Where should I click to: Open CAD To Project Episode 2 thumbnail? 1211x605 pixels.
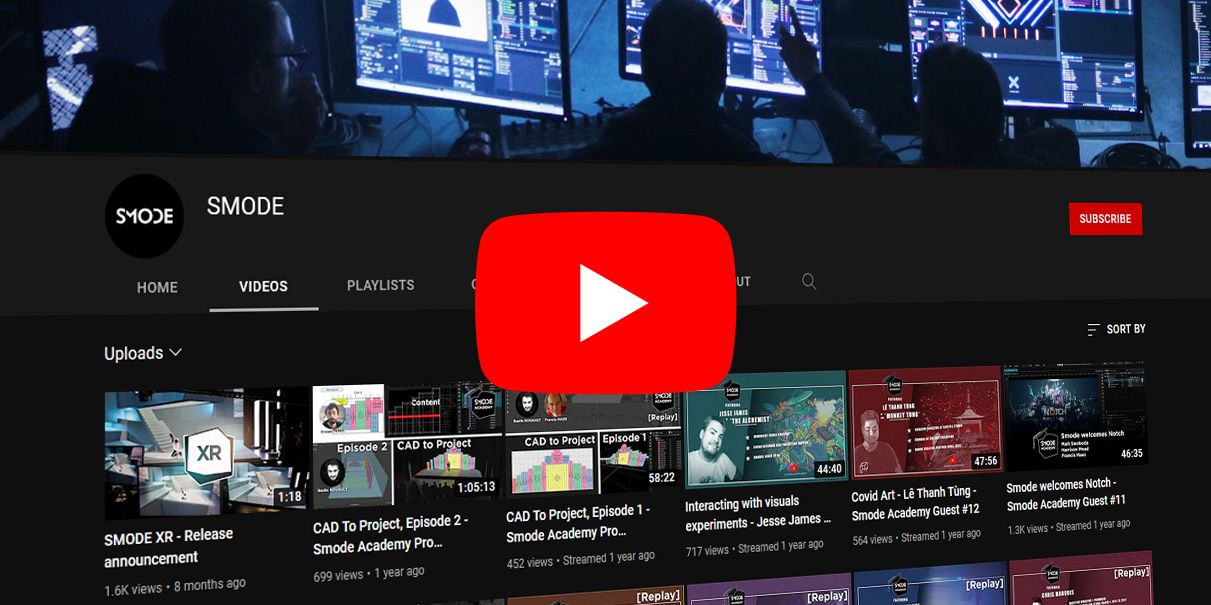point(405,442)
